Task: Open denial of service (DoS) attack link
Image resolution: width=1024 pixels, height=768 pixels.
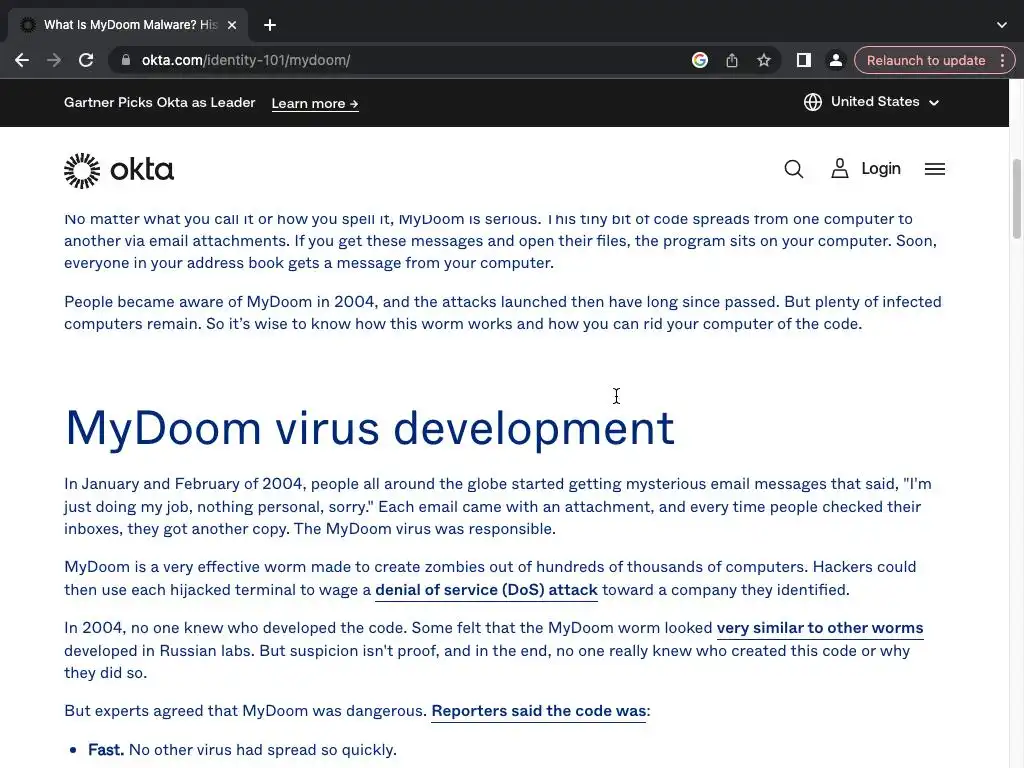Action: point(486,590)
